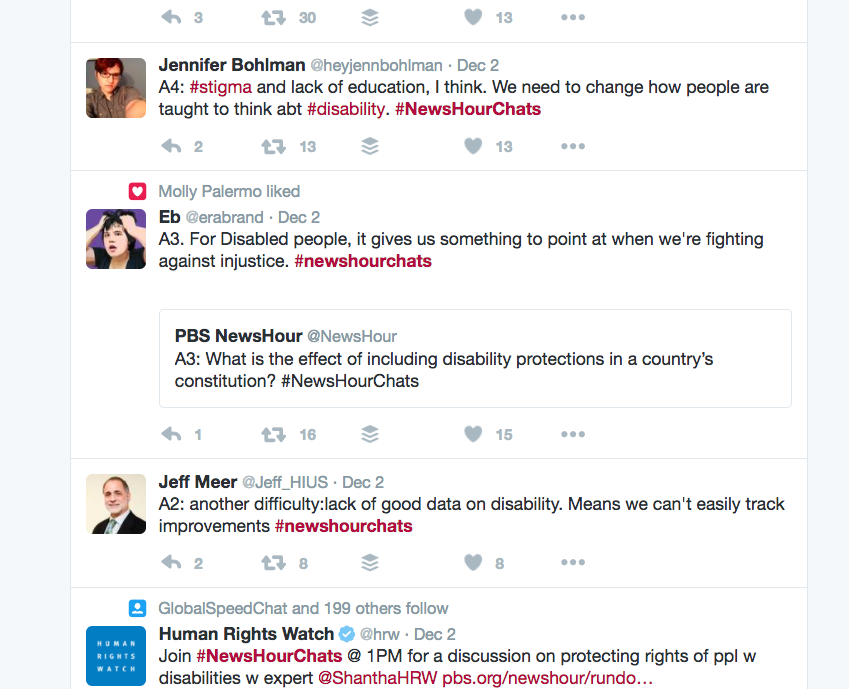Open more menu on Eb's tweet

click(572, 434)
